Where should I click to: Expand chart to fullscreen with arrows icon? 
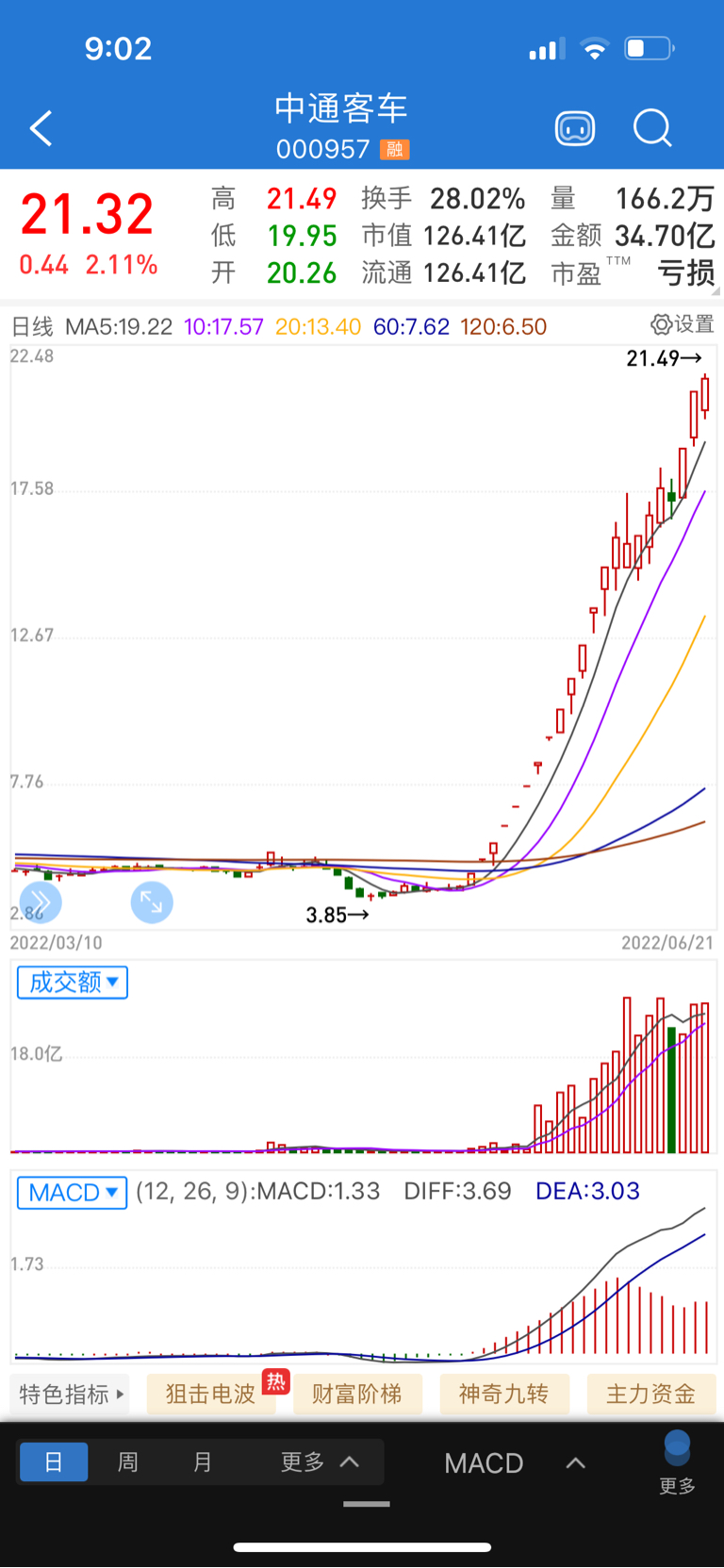(152, 902)
